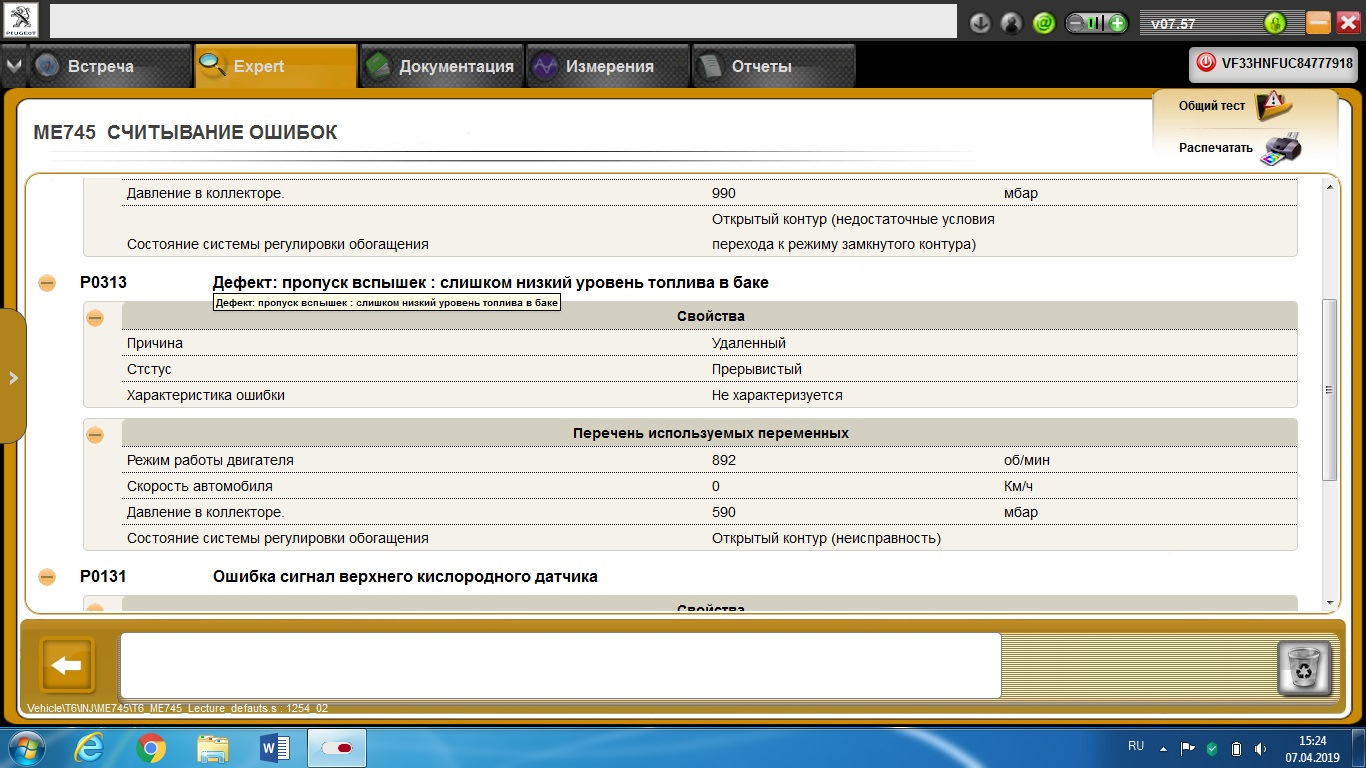Image resolution: width=1366 pixels, height=768 pixels.
Task: Click the value Открытый контур (неисправность)
Action: point(827,538)
